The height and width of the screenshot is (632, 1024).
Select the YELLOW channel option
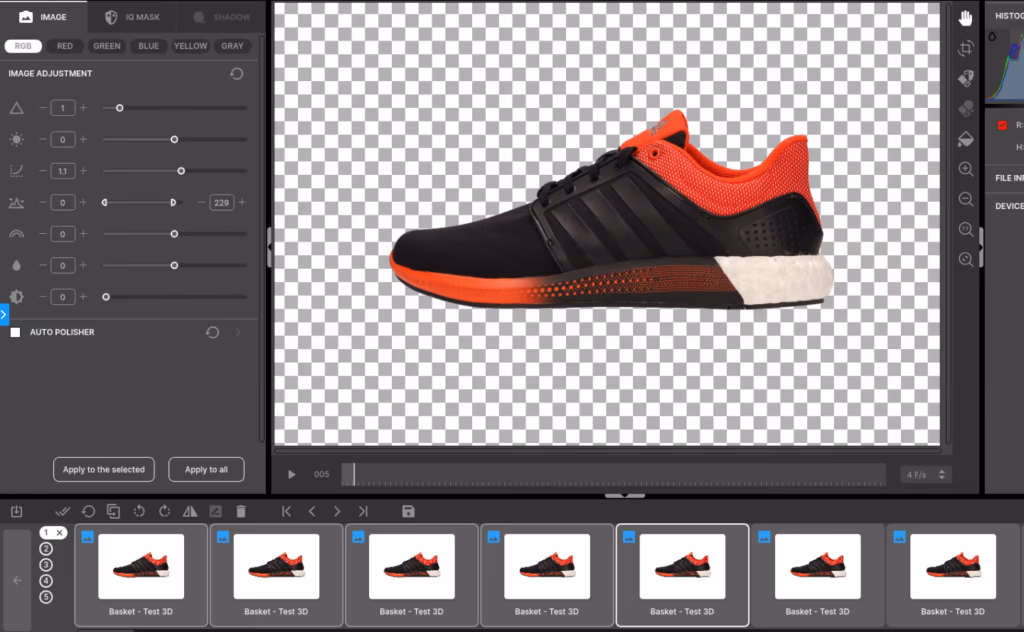click(190, 46)
